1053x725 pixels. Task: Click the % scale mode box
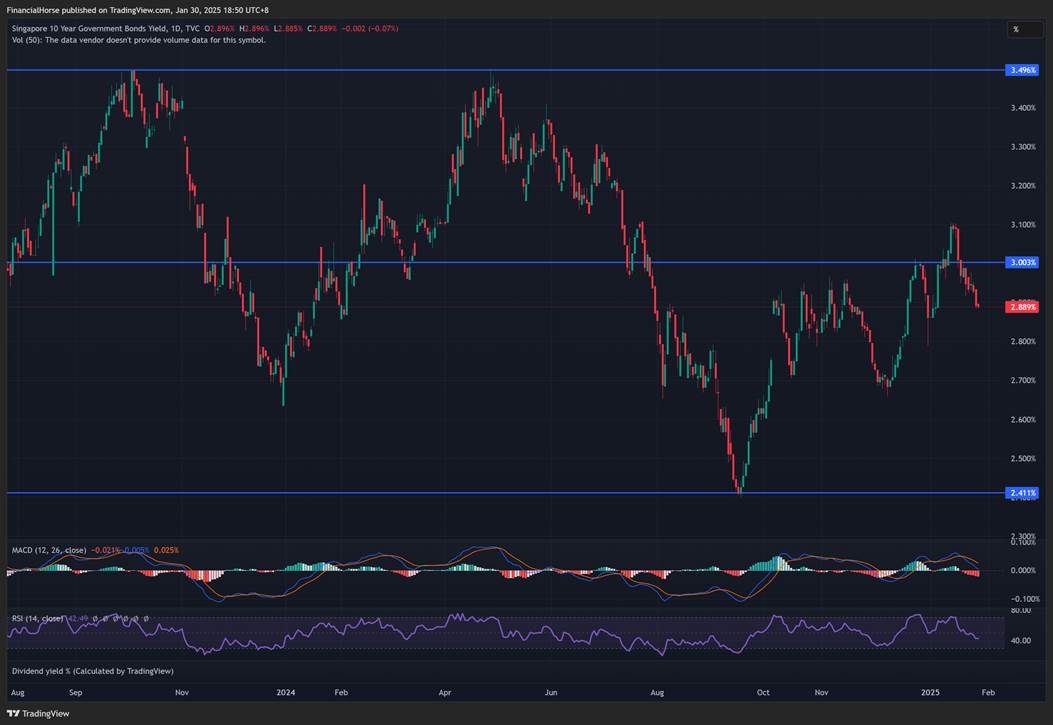(x=1025, y=29)
